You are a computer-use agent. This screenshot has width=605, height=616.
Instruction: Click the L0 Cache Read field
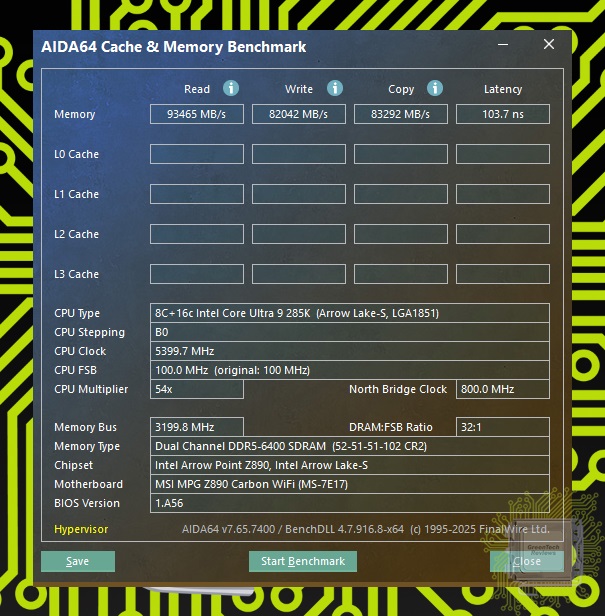point(197,154)
